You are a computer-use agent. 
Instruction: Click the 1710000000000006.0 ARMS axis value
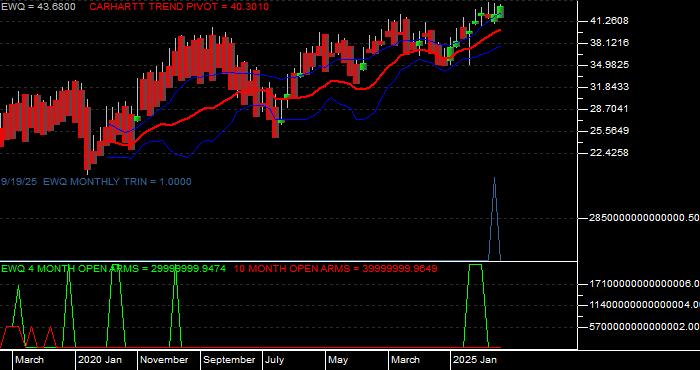645,283
